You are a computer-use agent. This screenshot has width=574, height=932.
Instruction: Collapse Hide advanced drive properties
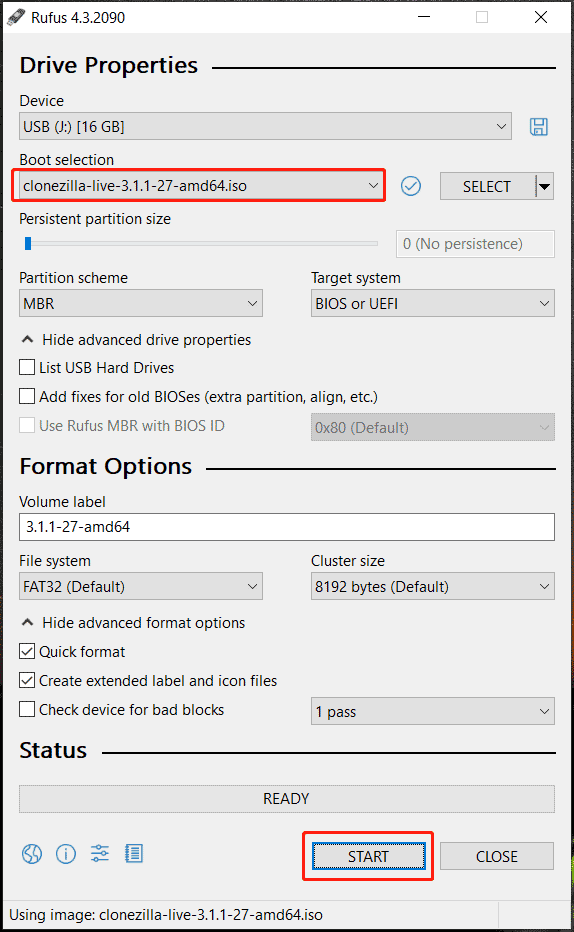tap(136, 339)
